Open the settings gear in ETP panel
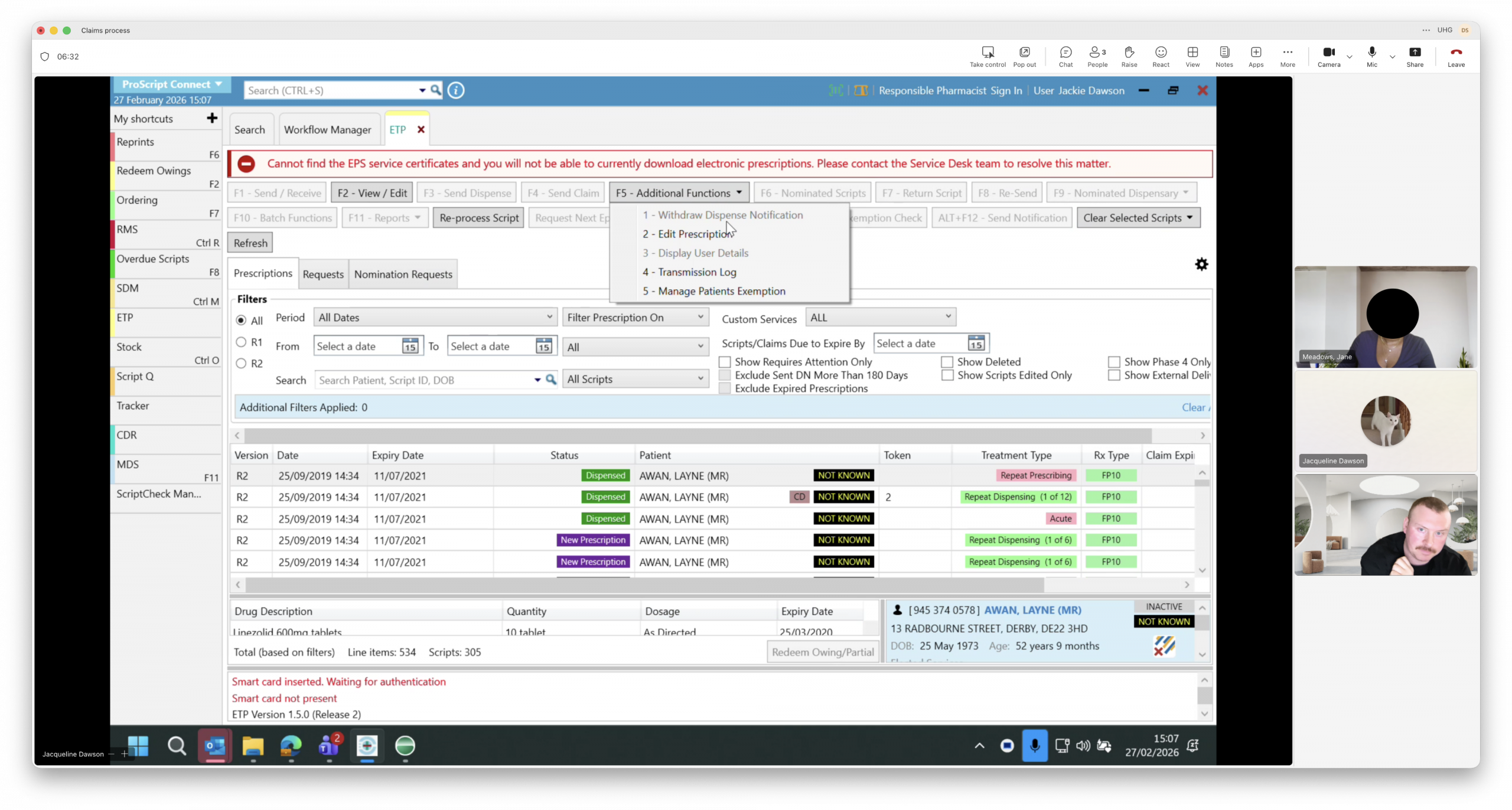This screenshot has height=810, width=1512. coord(1201,264)
